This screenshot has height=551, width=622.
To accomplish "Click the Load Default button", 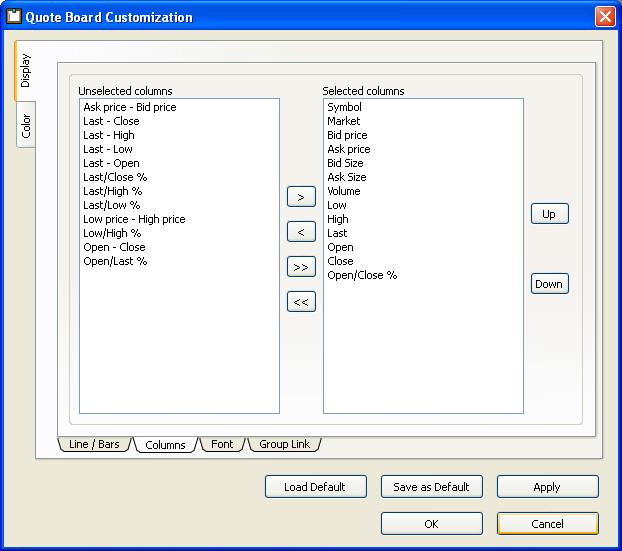I will (315, 487).
